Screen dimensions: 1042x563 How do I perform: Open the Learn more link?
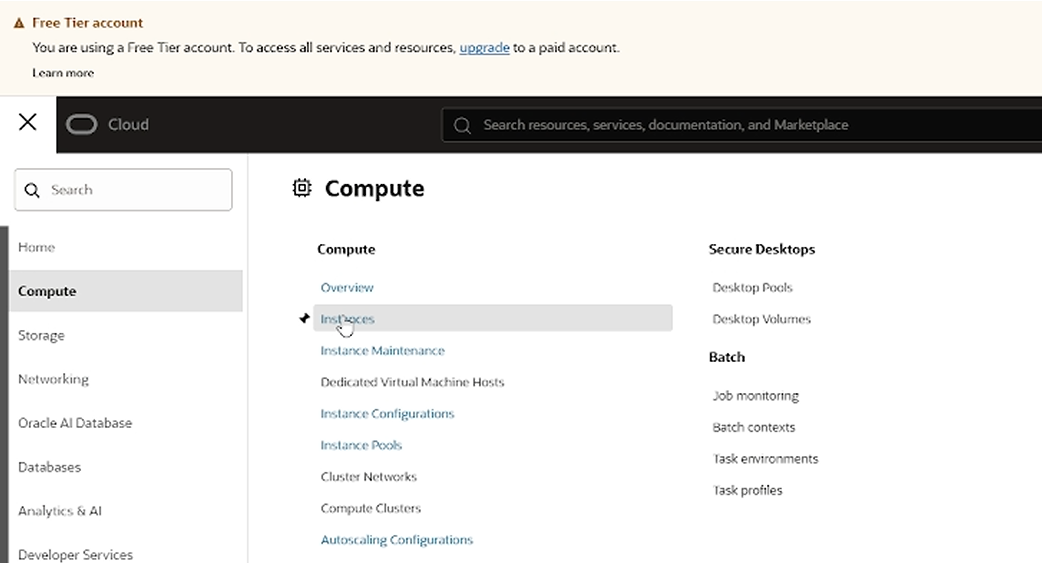tap(63, 73)
